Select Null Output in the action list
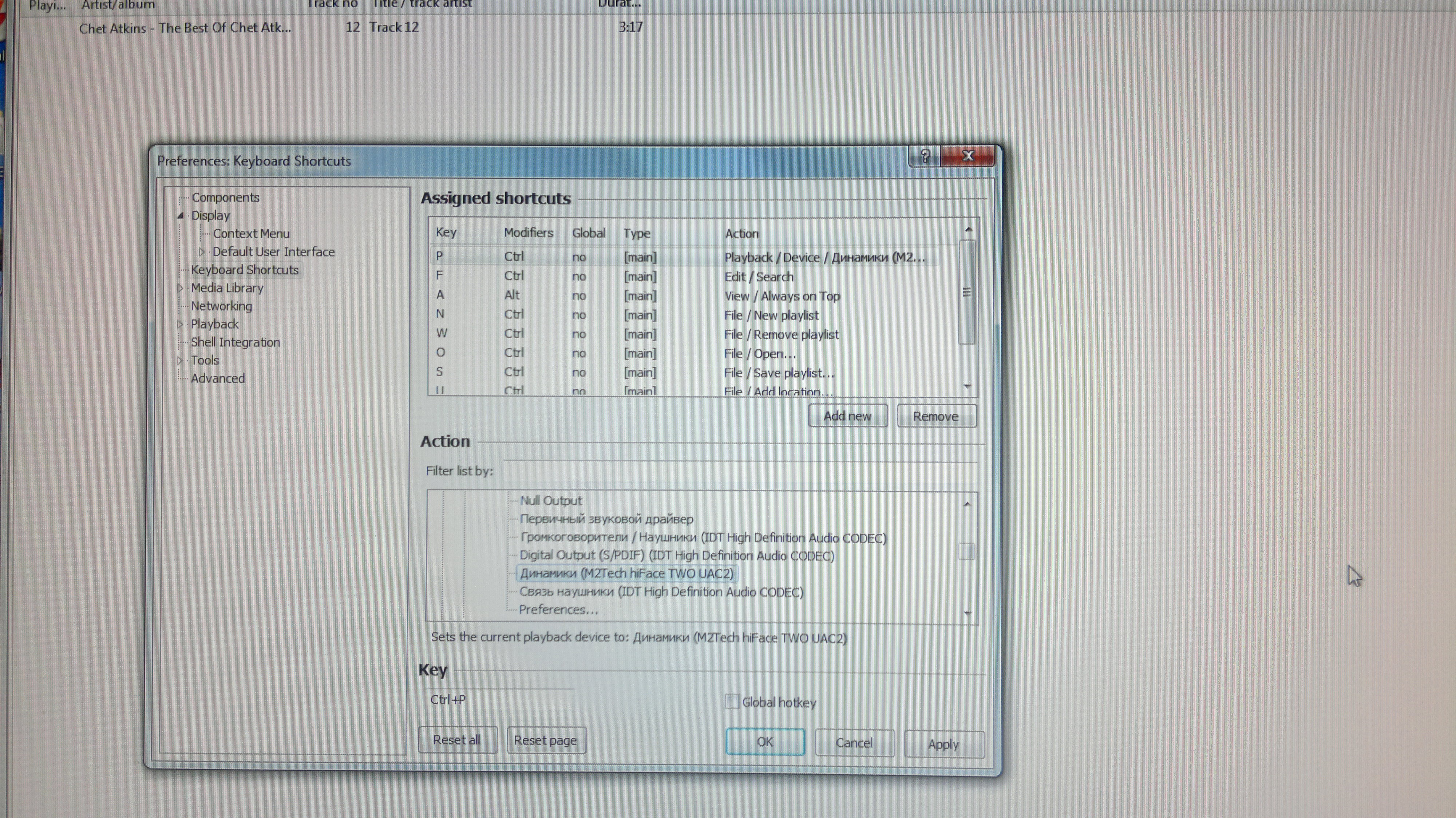 coord(550,501)
